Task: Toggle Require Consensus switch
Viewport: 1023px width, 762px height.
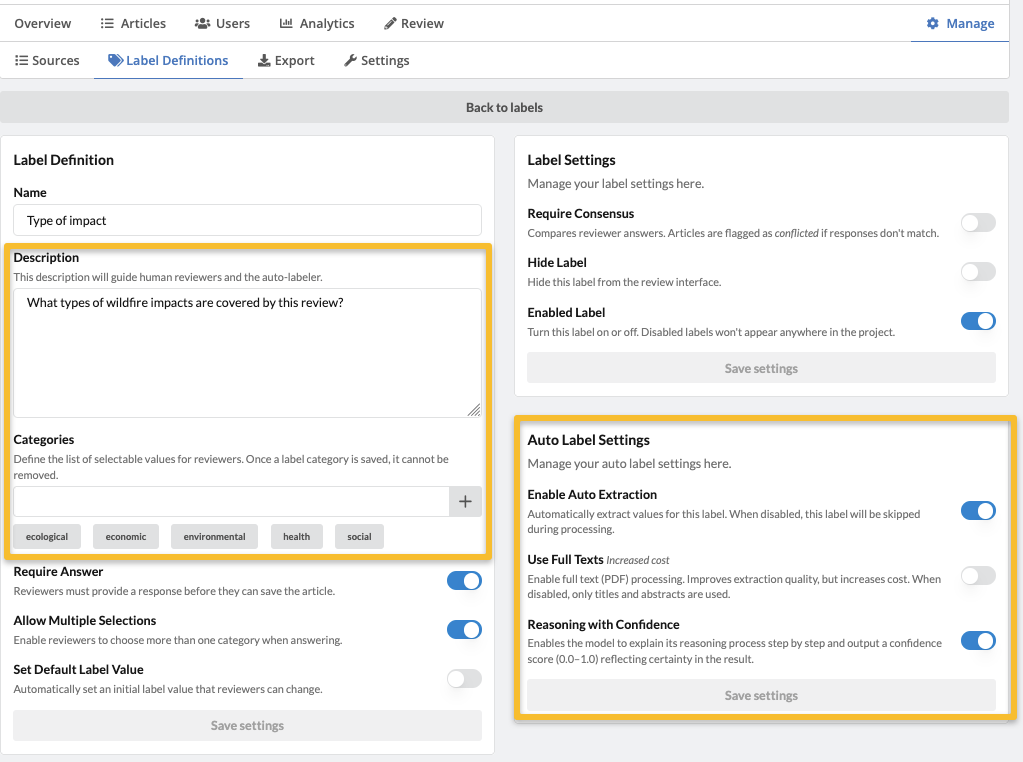Action: (x=978, y=222)
